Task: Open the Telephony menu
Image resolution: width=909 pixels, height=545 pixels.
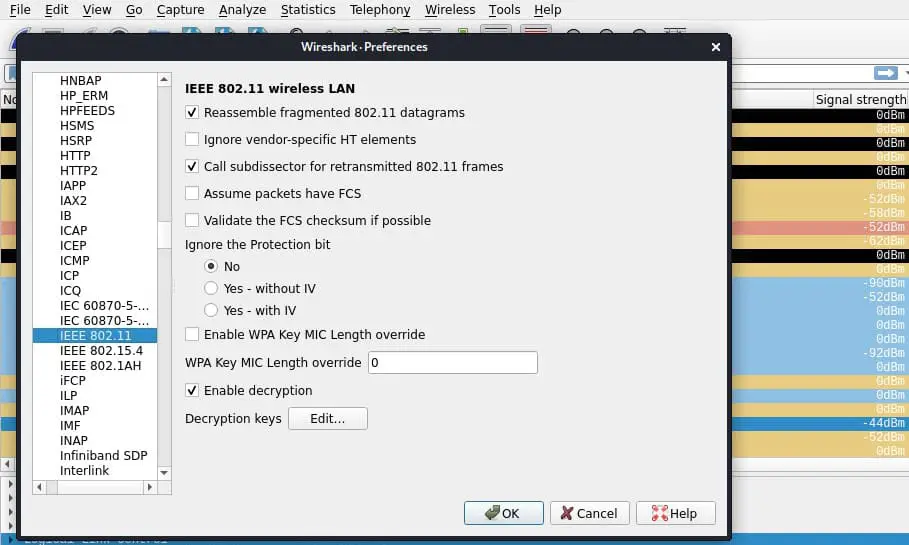Action: [380, 10]
